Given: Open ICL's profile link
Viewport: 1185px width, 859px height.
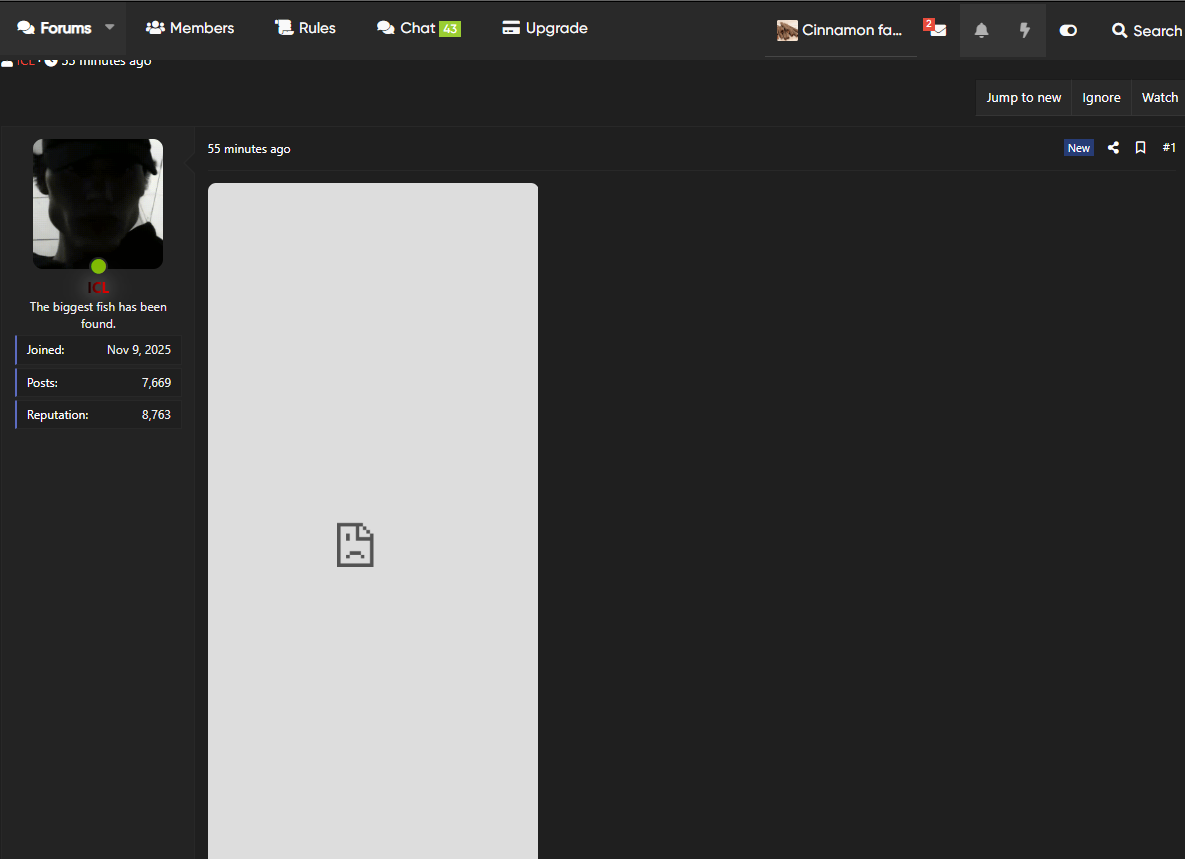Looking at the screenshot, I should point(98,286).
